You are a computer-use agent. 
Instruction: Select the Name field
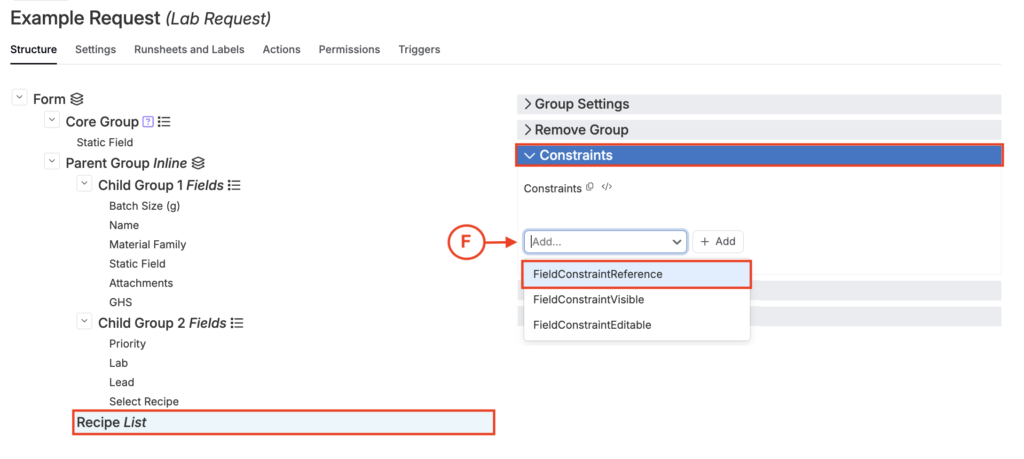coord(124,225)
